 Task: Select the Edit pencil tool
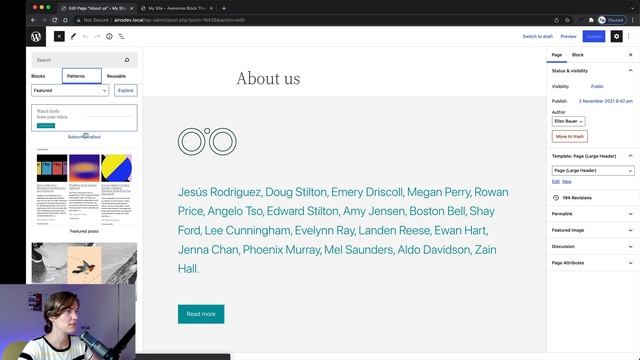pyautogui.click(x=73, y=36)
